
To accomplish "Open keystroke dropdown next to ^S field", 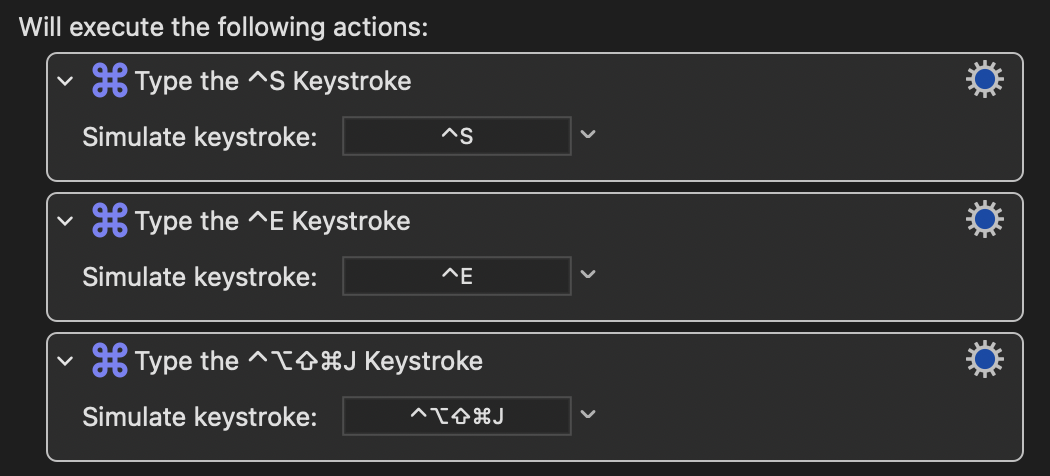I will point(588,135).
